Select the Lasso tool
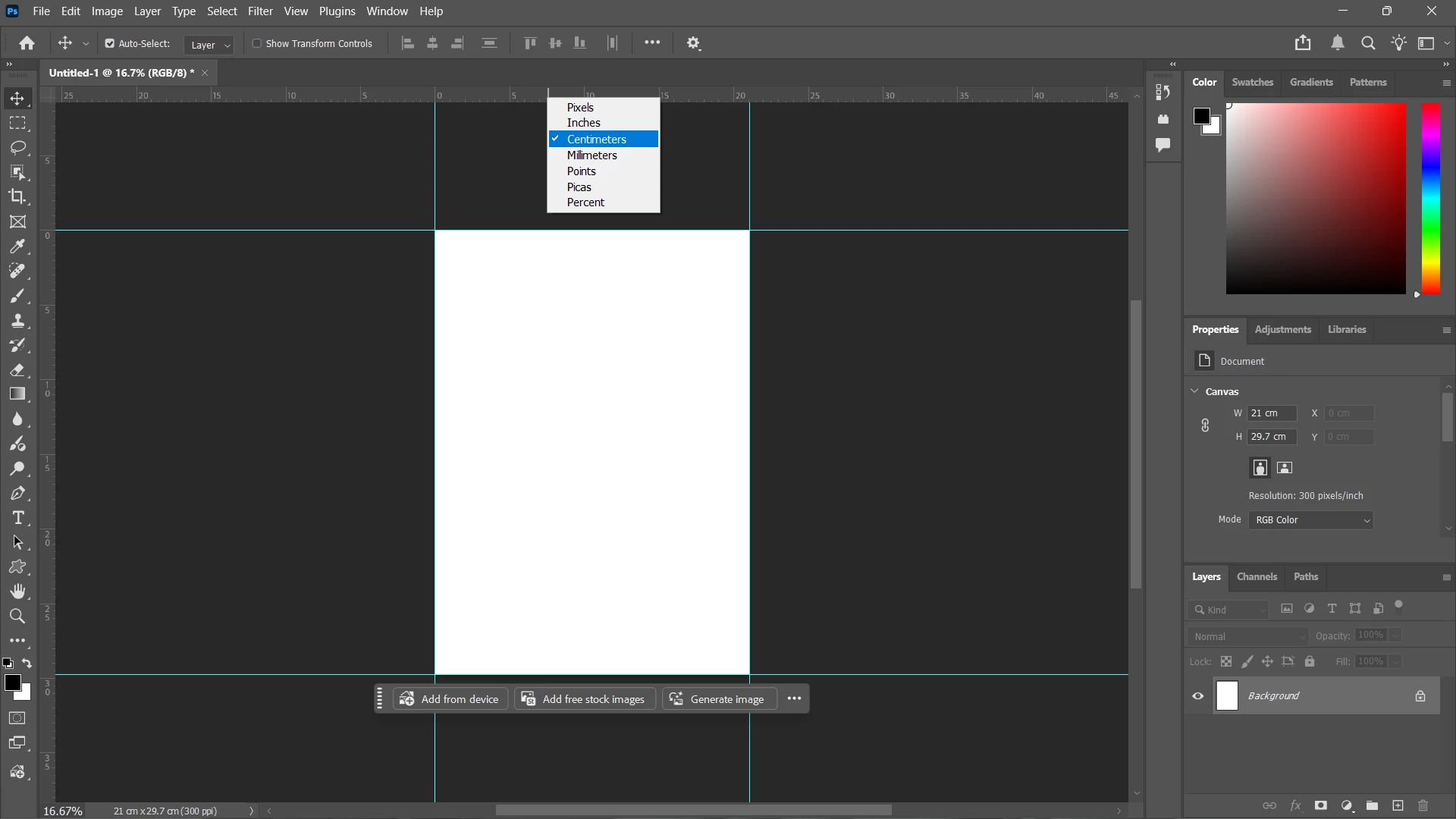Viewport: 1456px width, 819px height. pyautogui.click(x=17, y=147)
